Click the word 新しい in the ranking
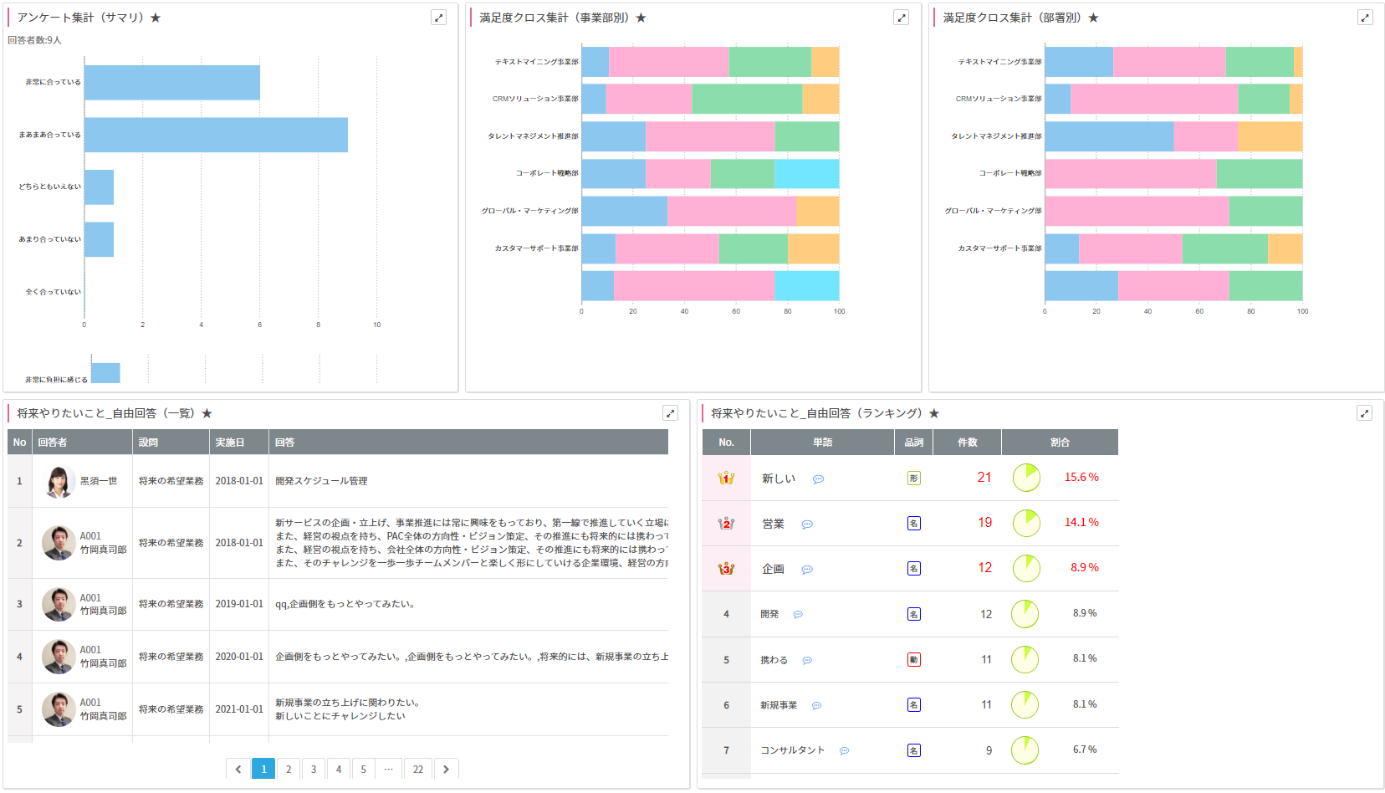This screenshot has width=1385, height=793. [779, 478]
